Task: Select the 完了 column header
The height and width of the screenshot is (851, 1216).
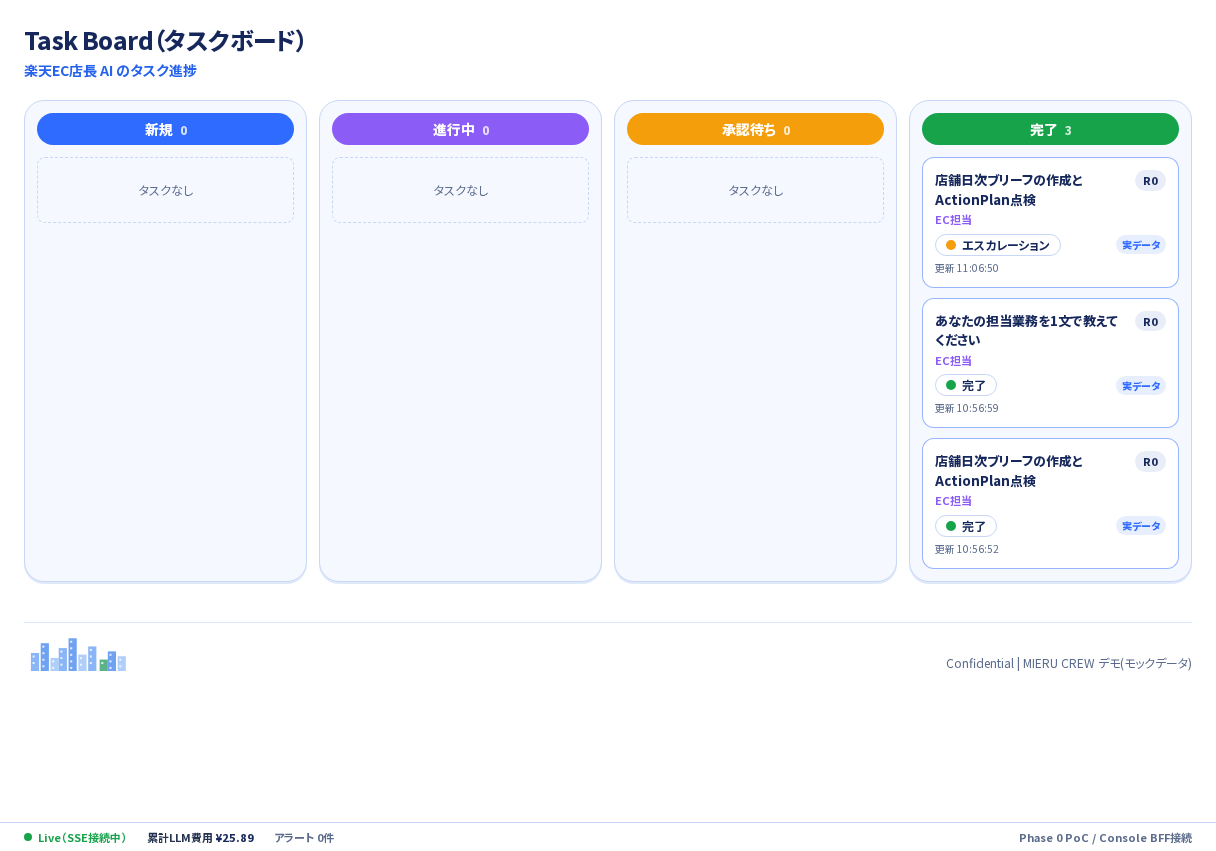Action: (1050, 129)
